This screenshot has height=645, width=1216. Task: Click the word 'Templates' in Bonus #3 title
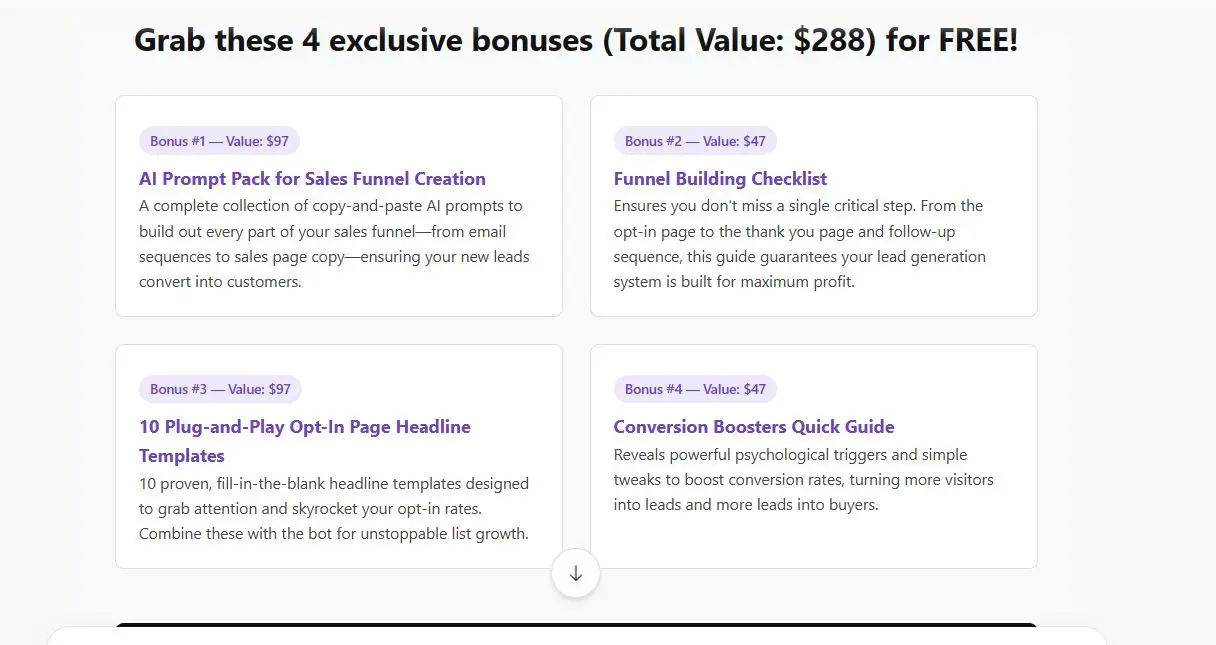tap(182, 456)
